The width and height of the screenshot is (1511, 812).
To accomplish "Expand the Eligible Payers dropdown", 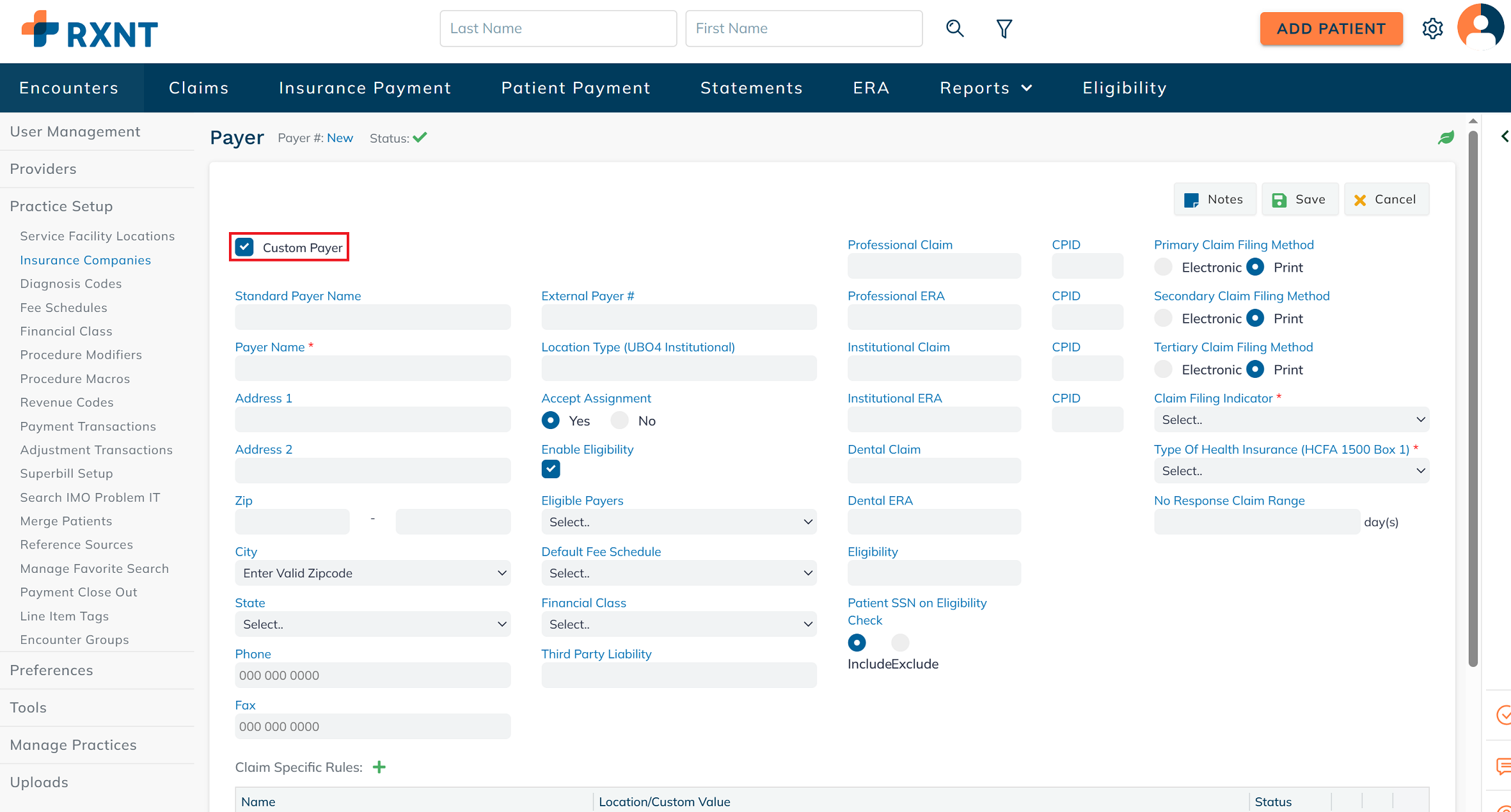I will click(679, 522).
